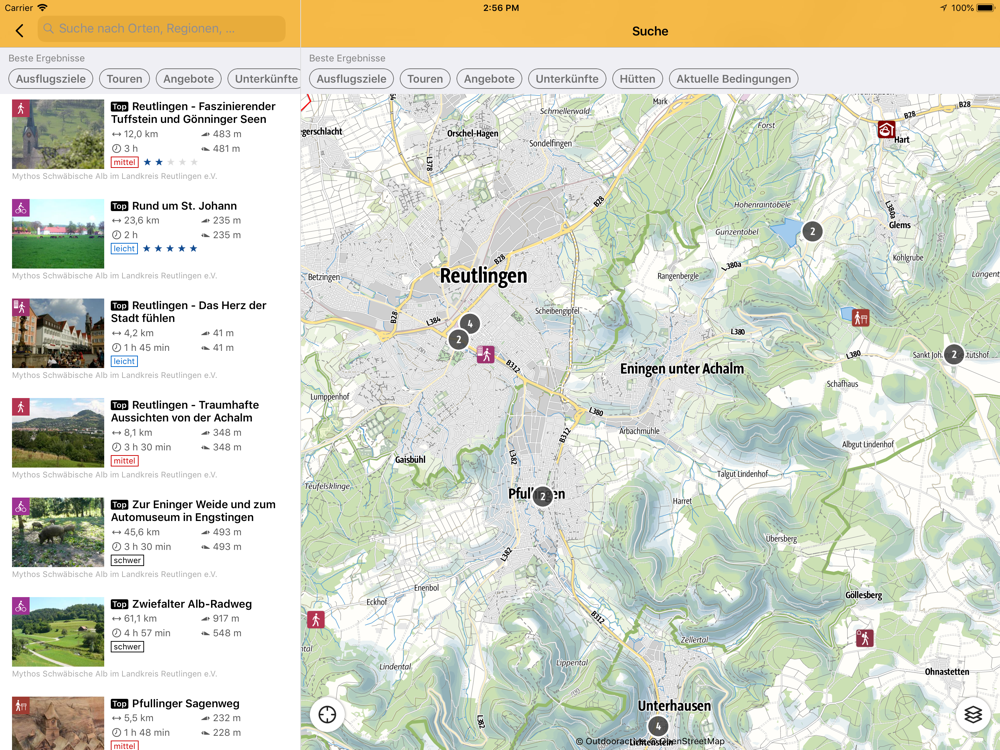Tap the city walk icon on Herz der Stadt image

tap(21, 307)
